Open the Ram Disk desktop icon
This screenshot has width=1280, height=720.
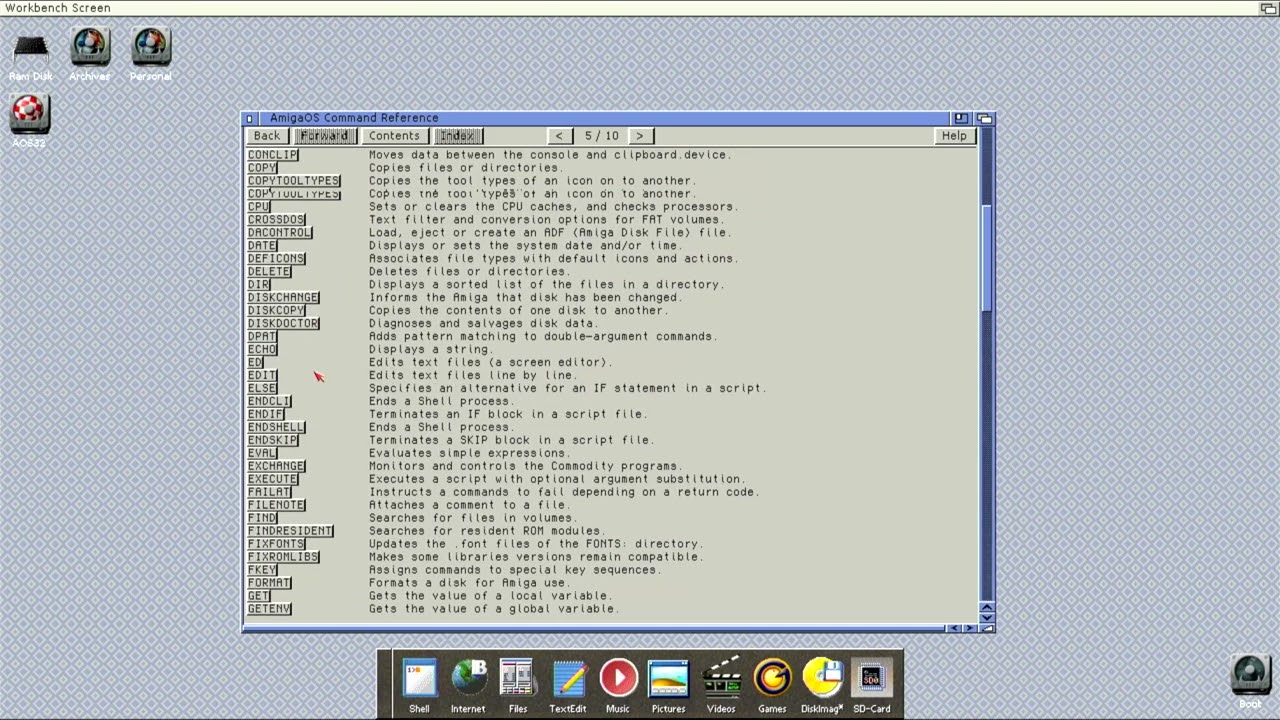pos(30,56)
